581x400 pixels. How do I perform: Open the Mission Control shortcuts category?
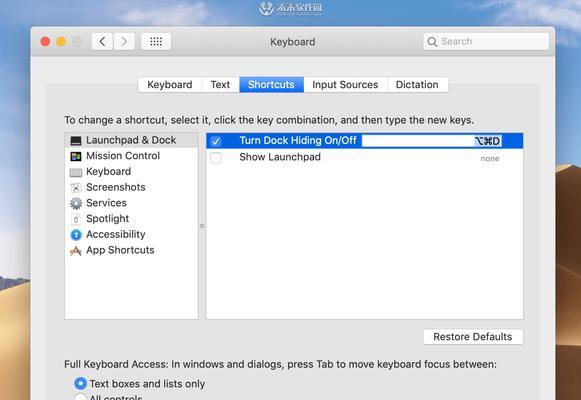pyautogui.click(x=123, y=156)
